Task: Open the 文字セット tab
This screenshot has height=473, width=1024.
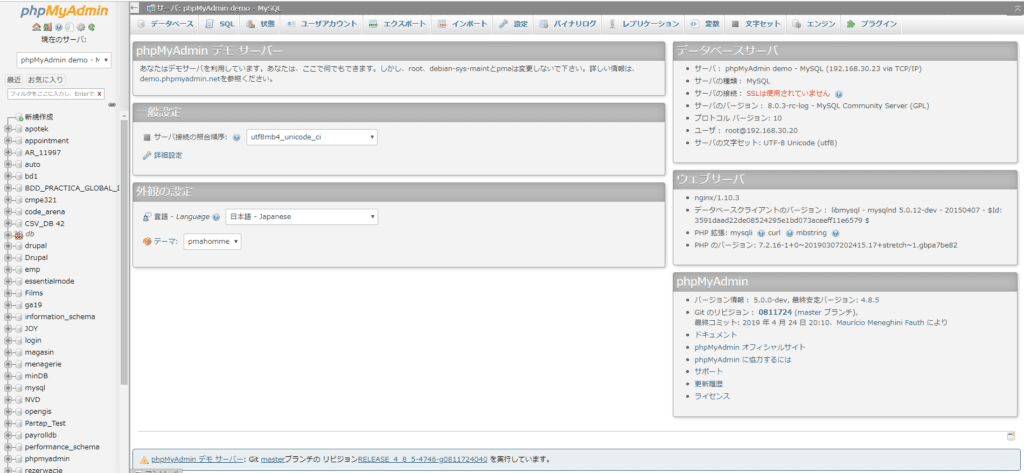Action: click(756, 24)
